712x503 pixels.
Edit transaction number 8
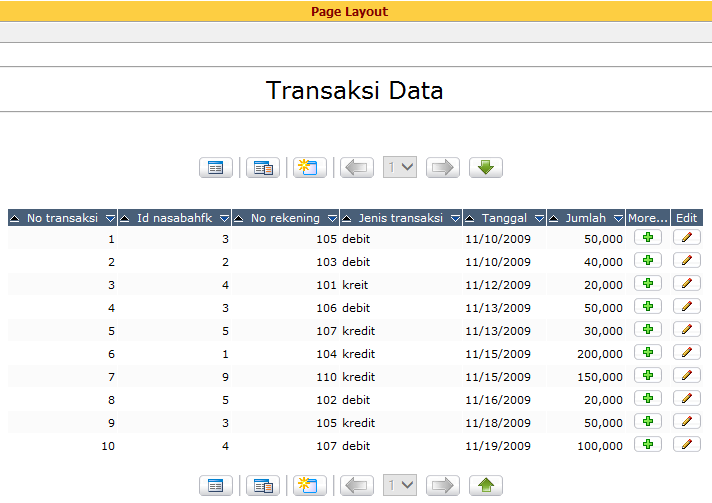point(687,399)
